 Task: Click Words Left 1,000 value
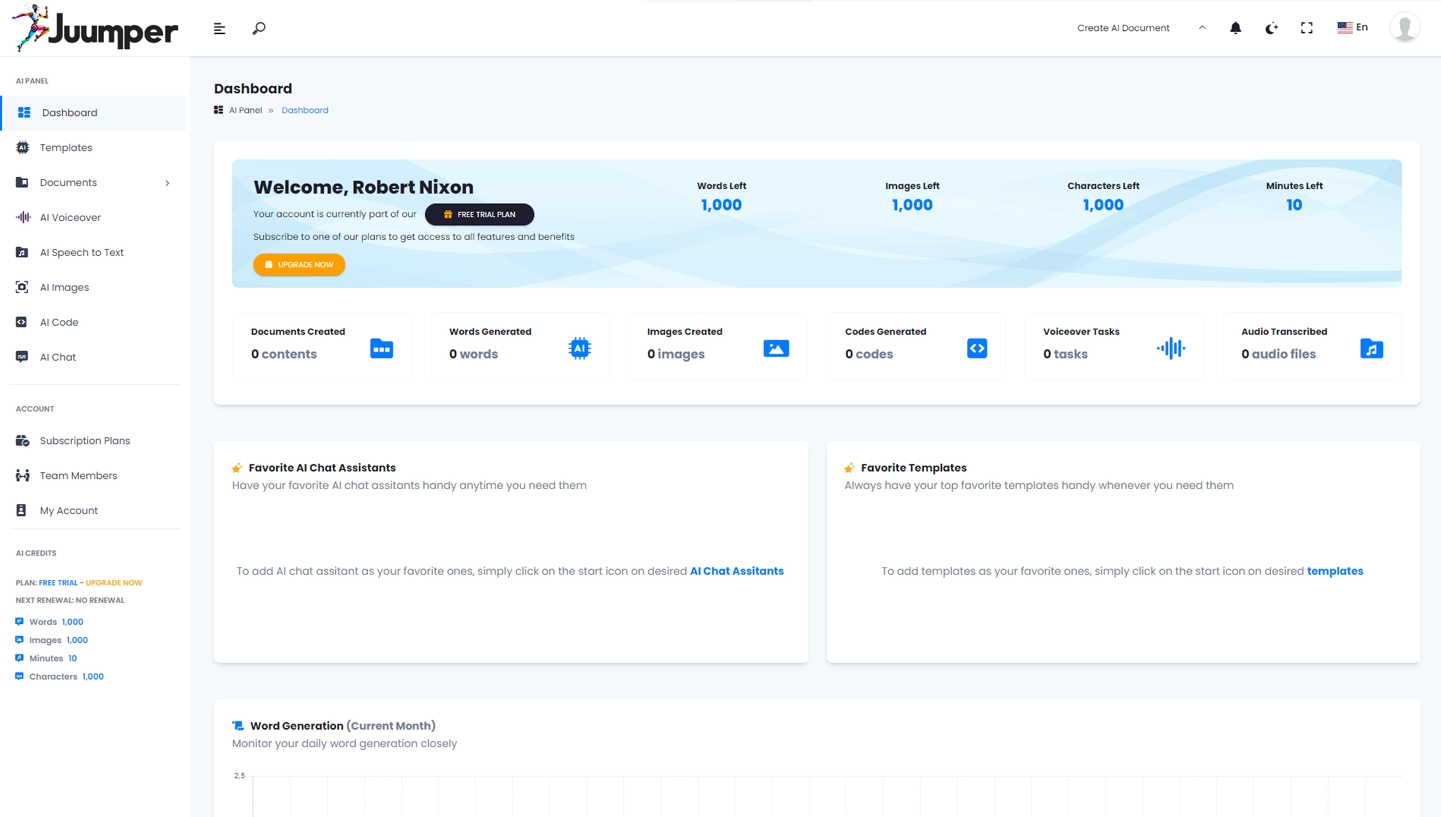click(x=721, y=205)
